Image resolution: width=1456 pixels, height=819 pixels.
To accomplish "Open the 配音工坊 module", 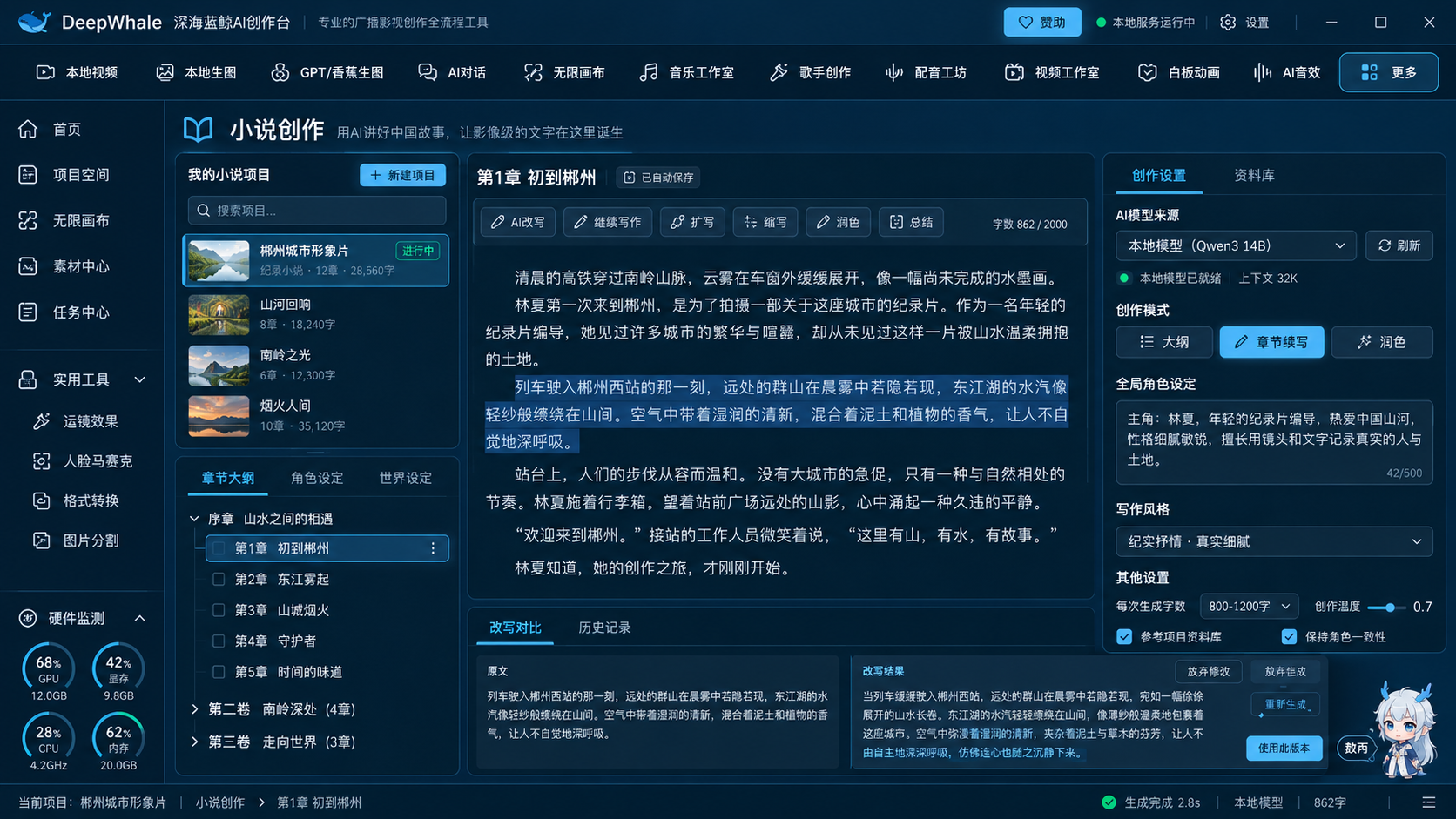I will pos(927,72).
